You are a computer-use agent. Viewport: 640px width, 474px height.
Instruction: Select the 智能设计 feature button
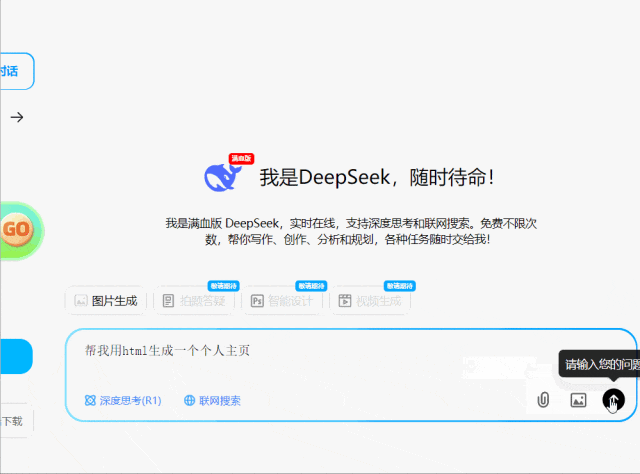tap(282, 301)
